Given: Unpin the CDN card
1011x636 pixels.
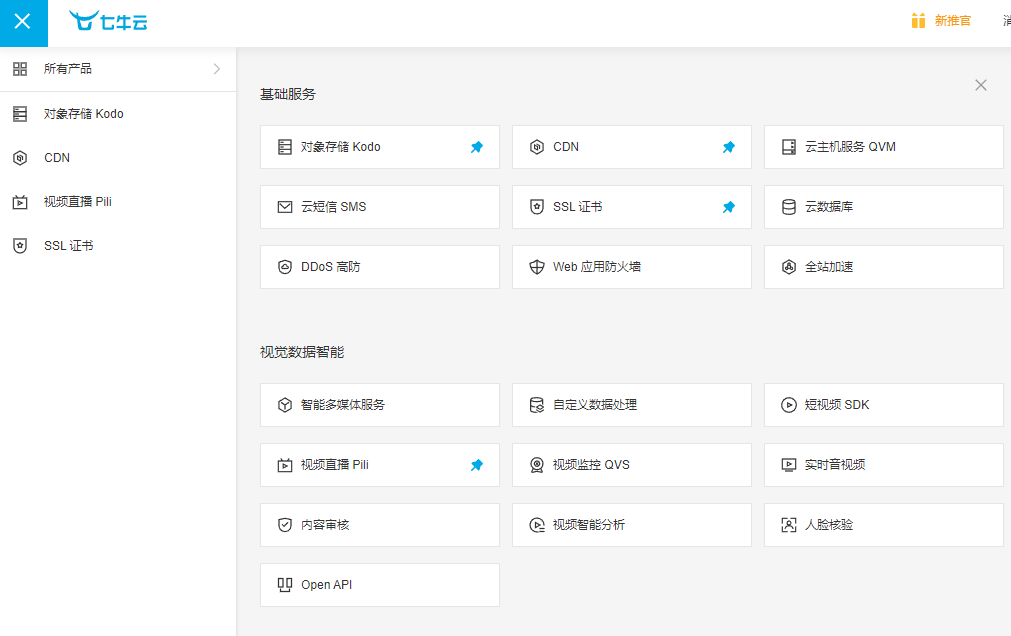Looking at the screenshot, I should [x=729, y=147].
